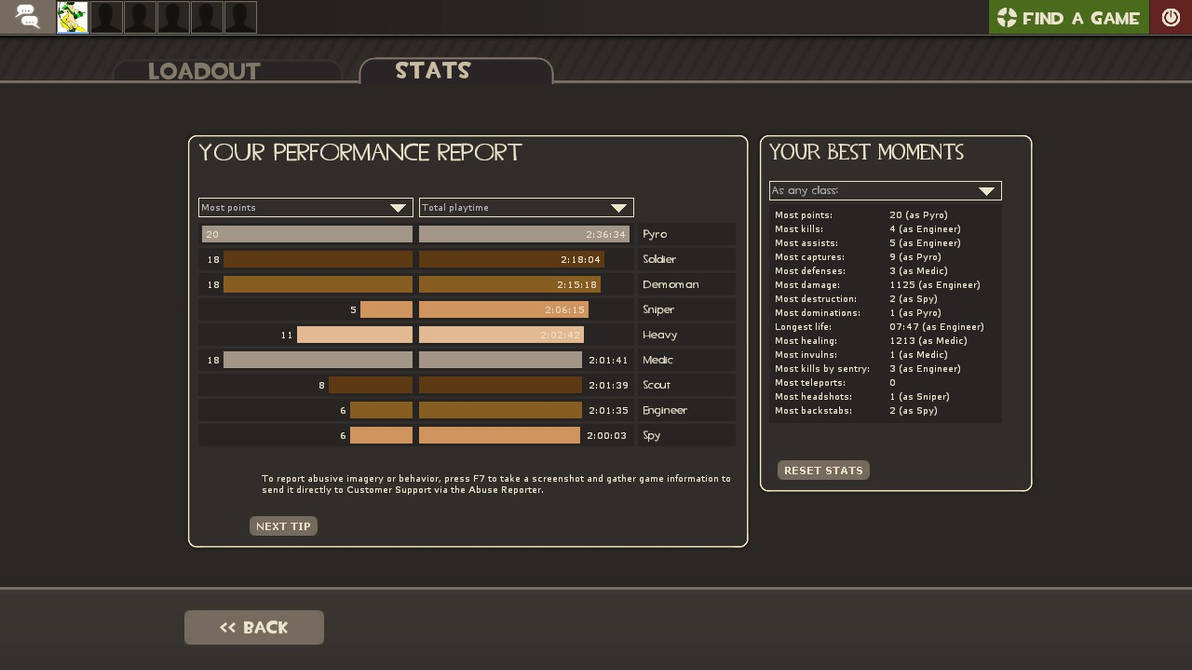Expand the As any class dropdown
The width and height of the screenshot is (1192, 670).
(885, 191)
